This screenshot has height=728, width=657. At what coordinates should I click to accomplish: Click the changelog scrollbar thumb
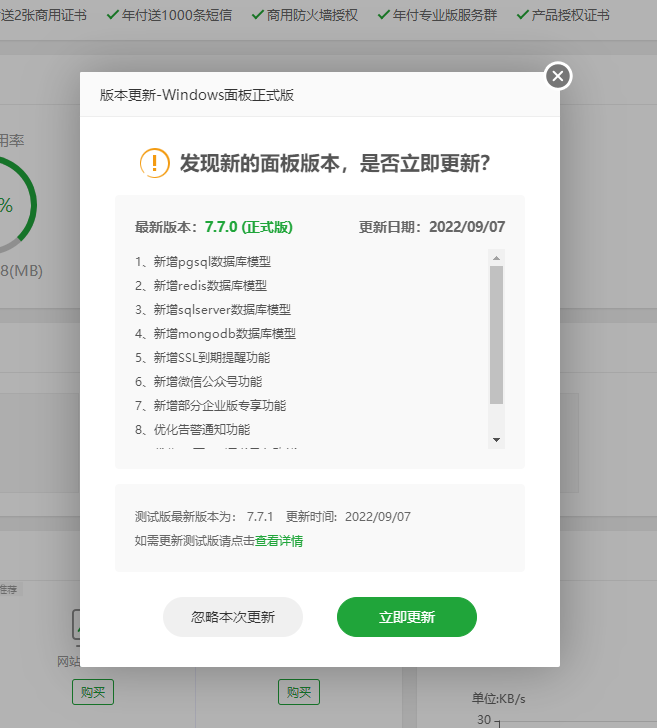pyautogui.click(x=496, y=335)
